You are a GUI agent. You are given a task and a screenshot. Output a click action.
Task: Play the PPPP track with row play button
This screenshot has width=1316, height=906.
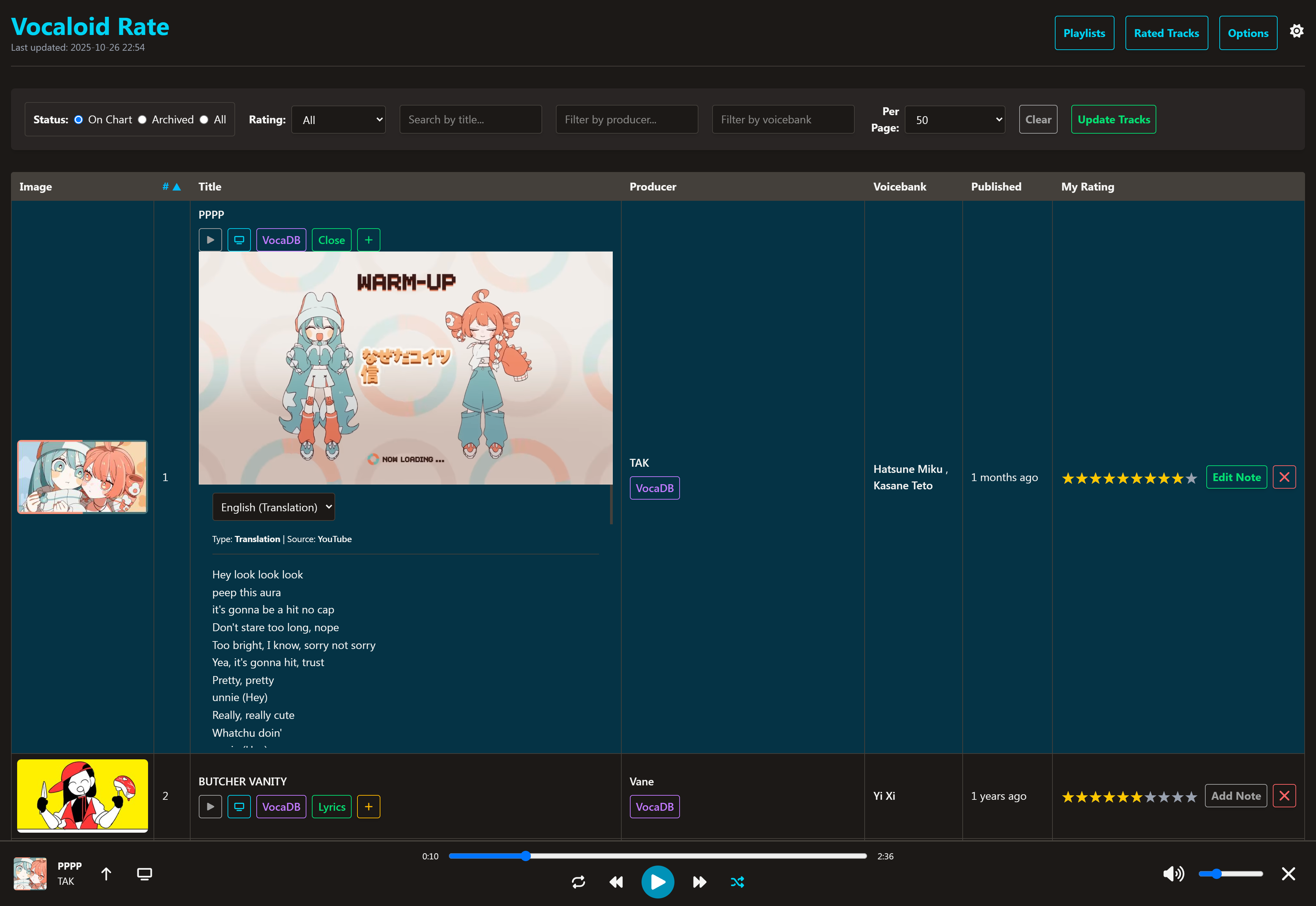(x=210, y=240)
